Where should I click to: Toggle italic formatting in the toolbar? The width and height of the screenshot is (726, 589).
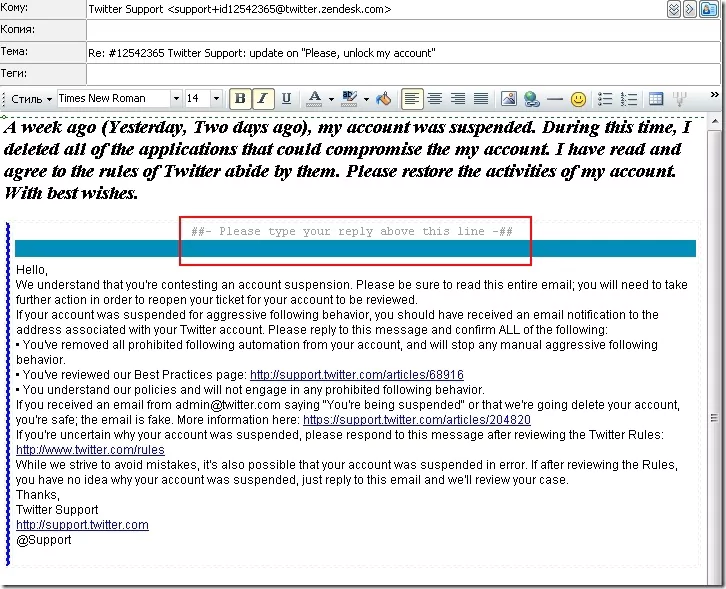263,99
